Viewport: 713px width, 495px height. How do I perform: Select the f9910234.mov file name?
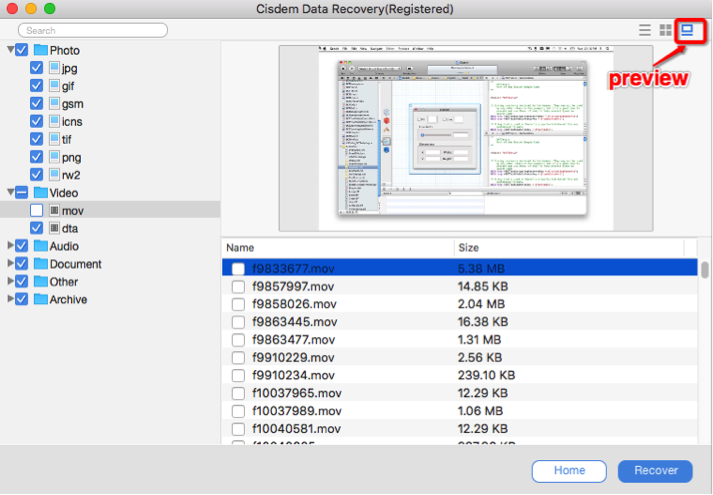[293, 375]
